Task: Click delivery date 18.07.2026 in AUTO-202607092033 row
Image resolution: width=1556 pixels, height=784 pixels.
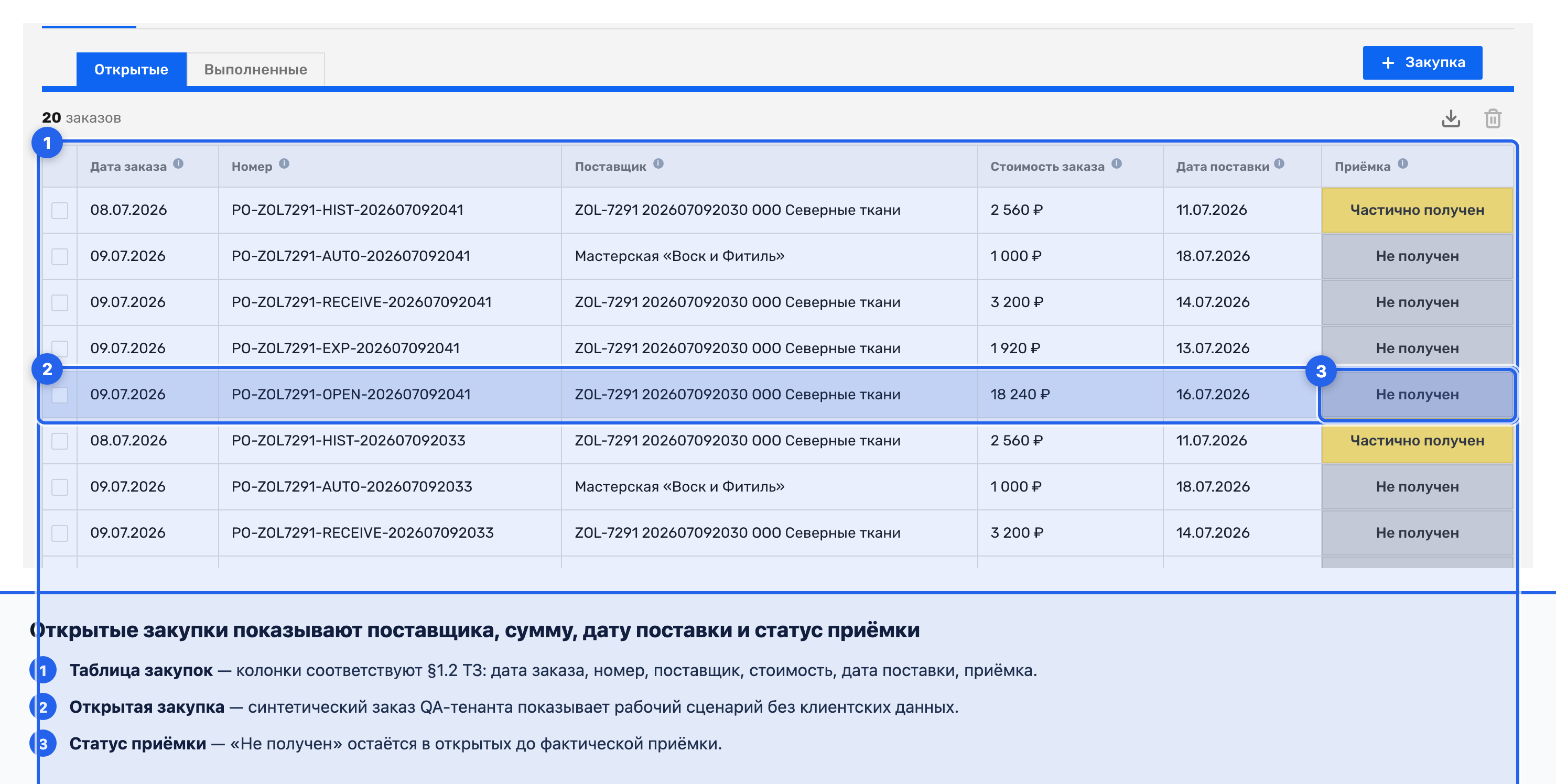Action: pos(1212,487)
